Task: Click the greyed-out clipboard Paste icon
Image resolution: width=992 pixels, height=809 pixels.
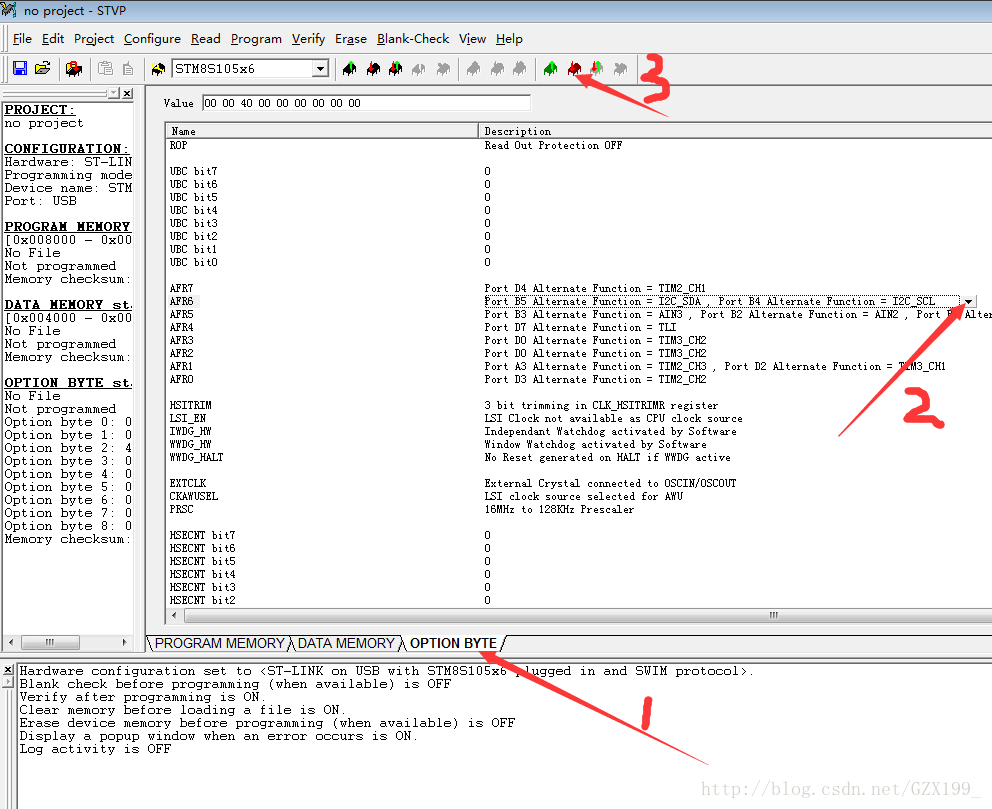Action: click(105, 68)
